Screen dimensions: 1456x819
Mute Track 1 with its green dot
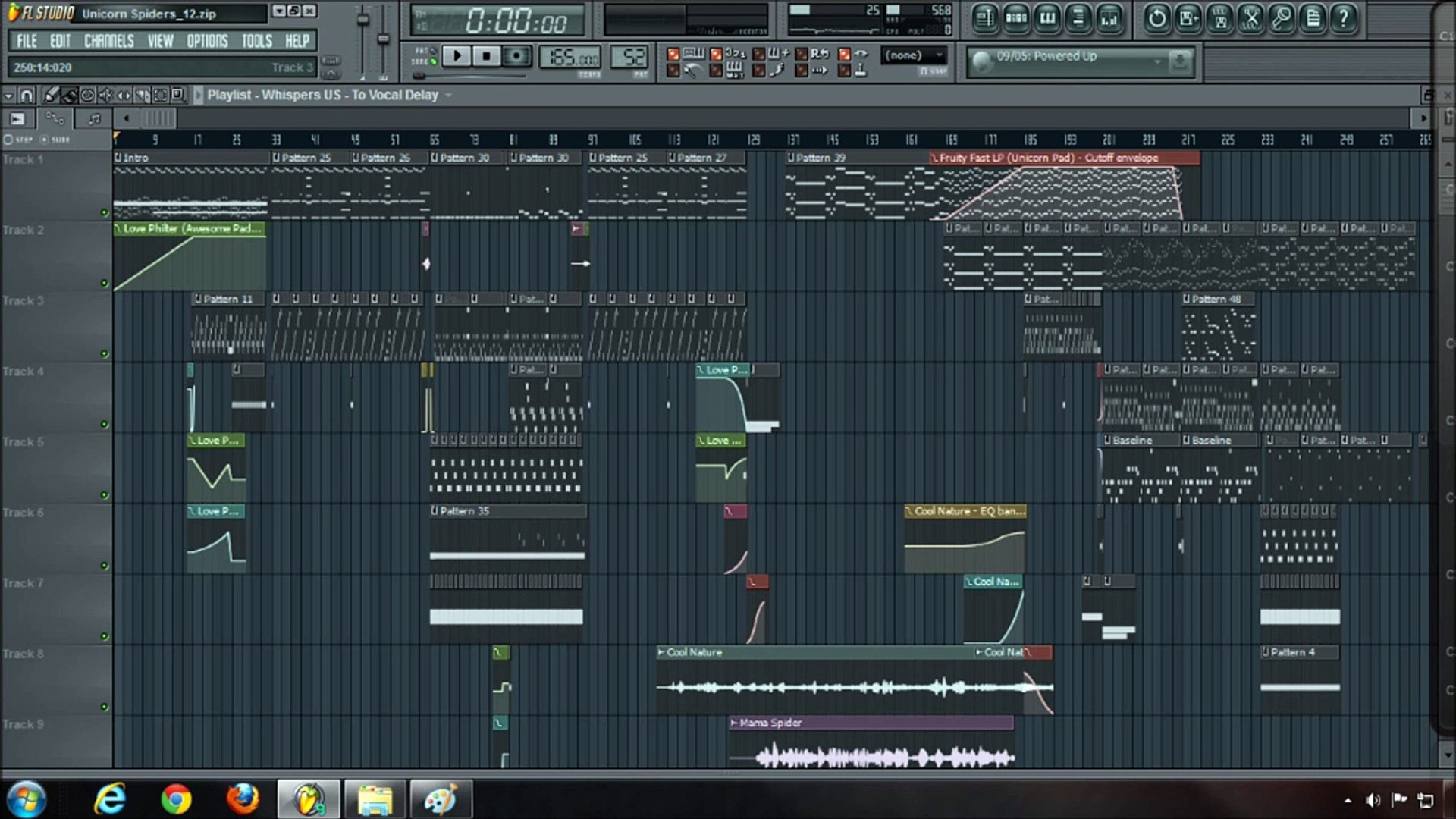point(105,212)
